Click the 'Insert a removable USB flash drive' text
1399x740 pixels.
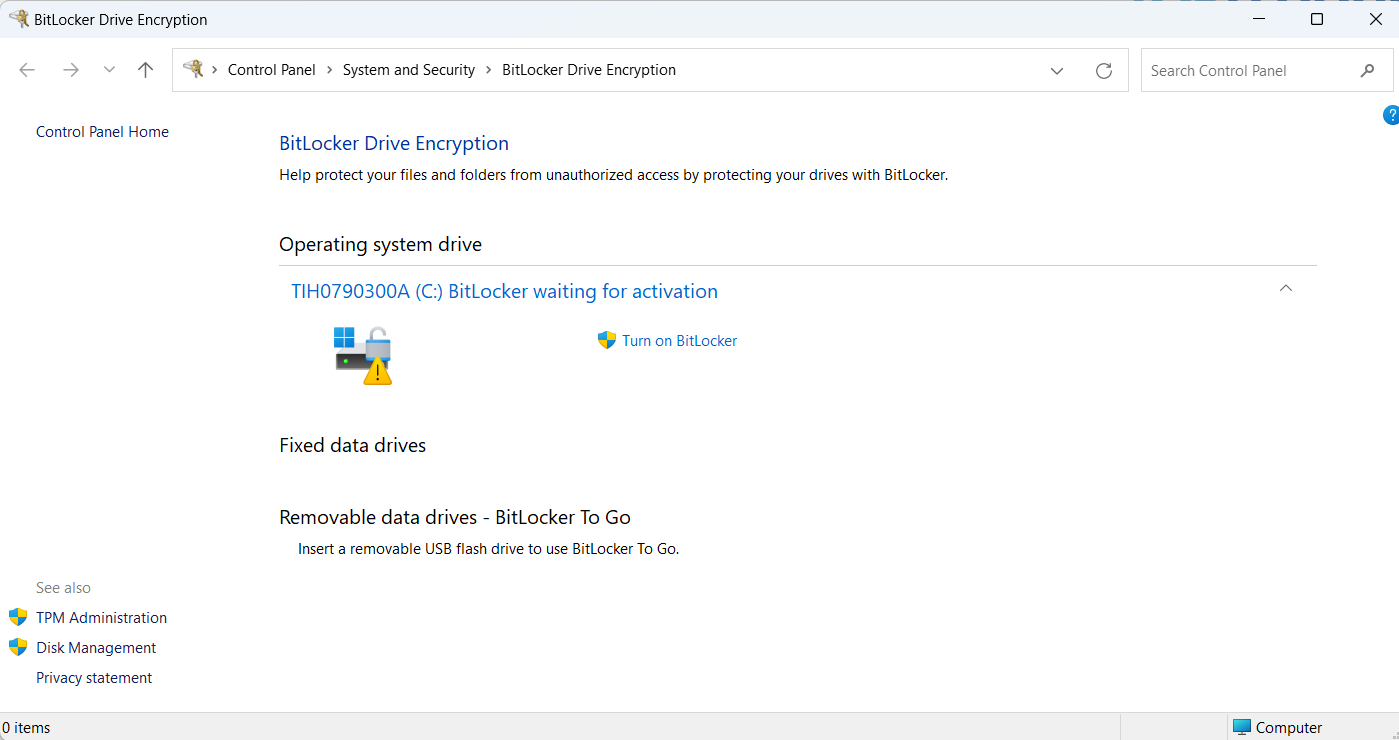click(x=488, y=549)
